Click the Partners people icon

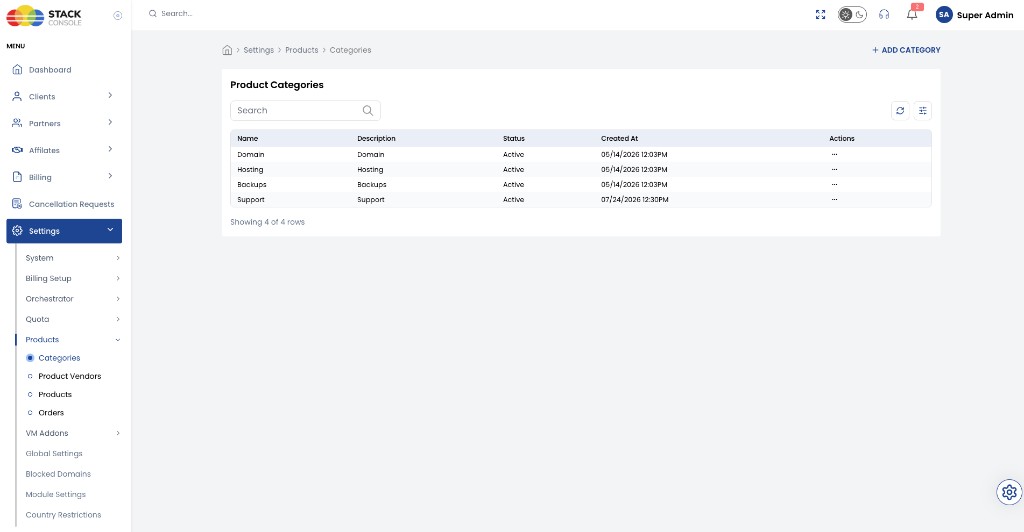coord(18,123)
